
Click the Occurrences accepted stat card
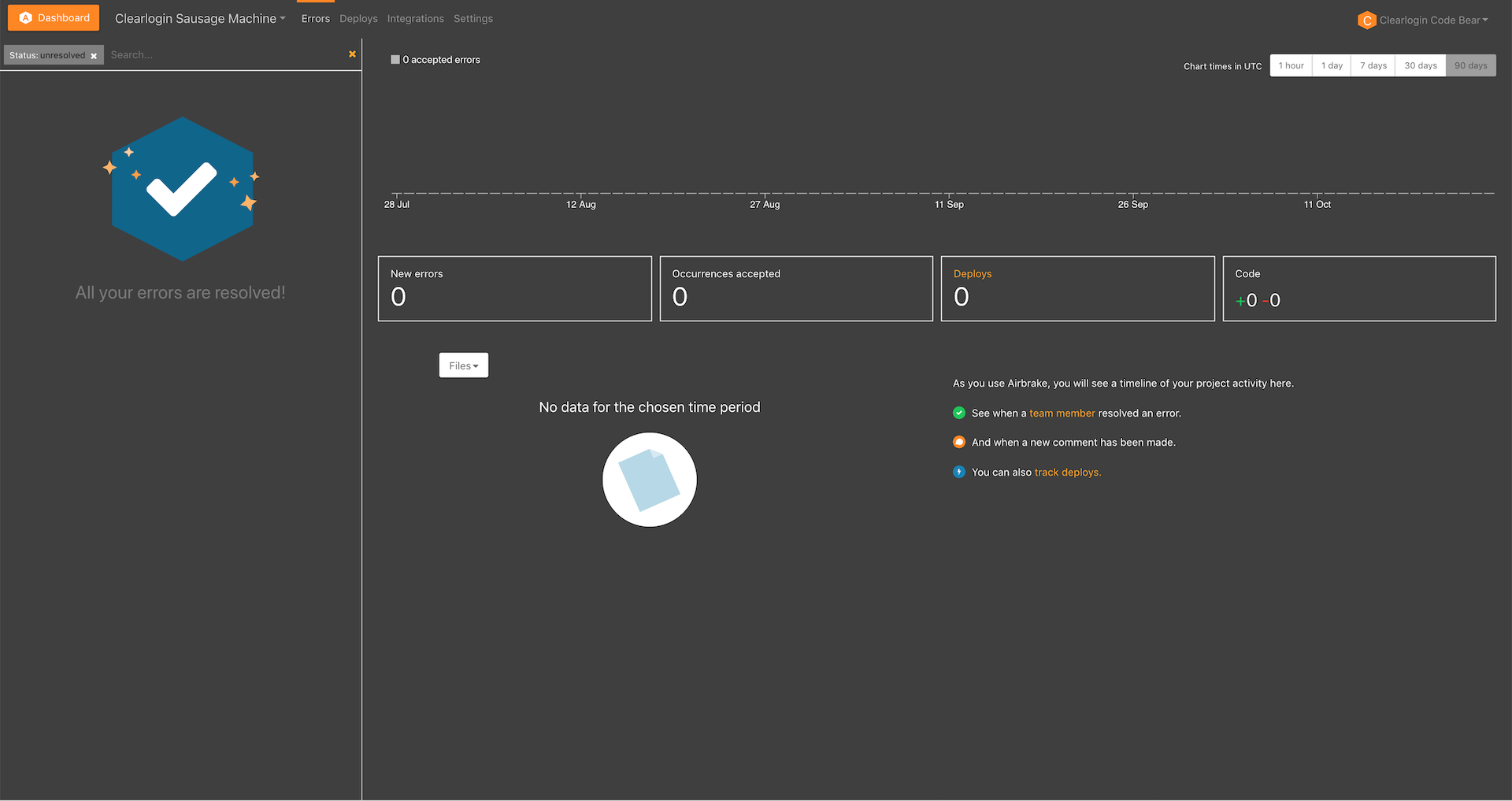pos(796,288)
